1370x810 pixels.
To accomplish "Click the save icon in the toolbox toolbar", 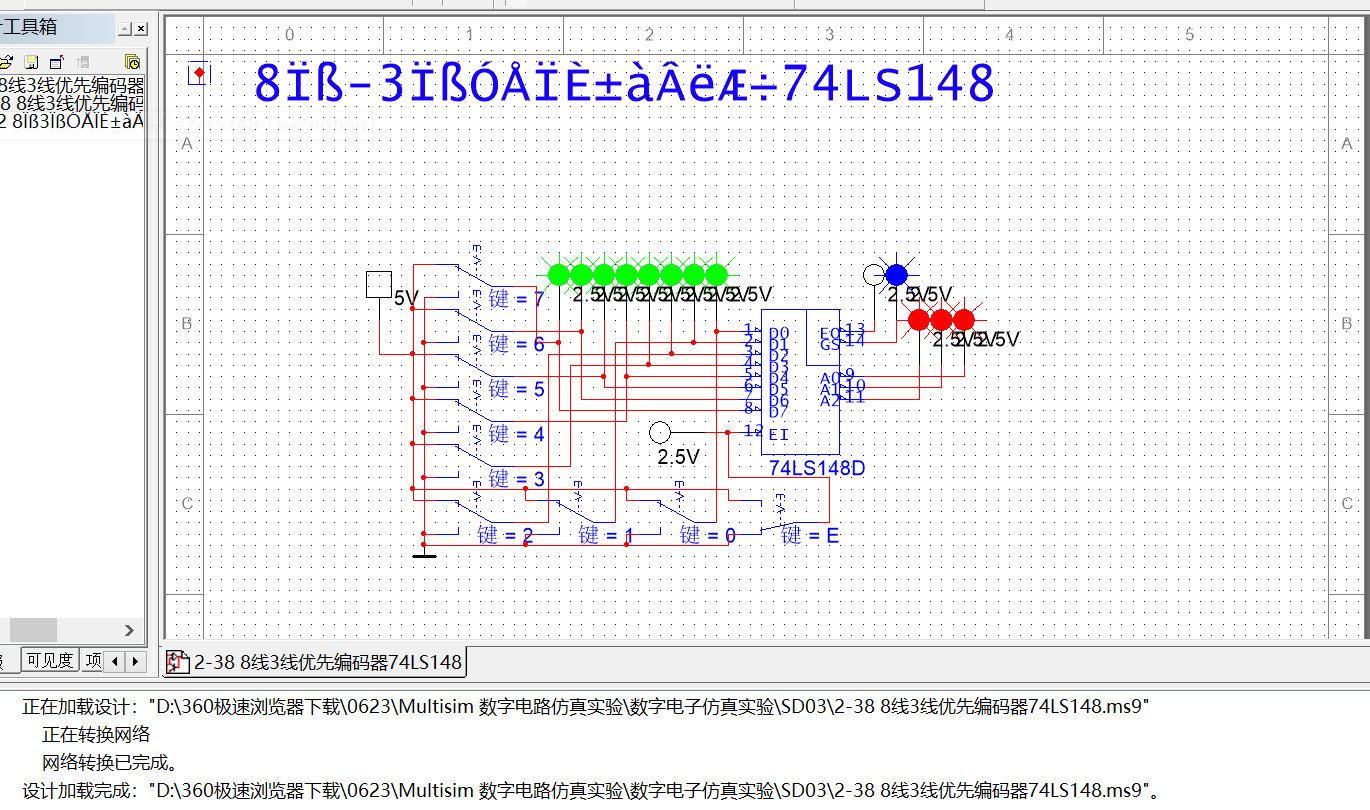I will pyautogui.click(x=31, y=62).
